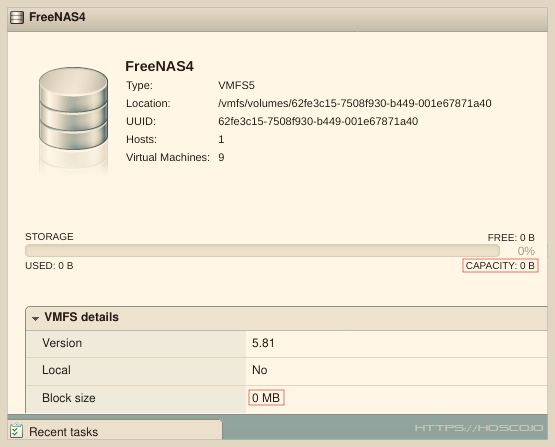Click the Version row label

(x=62, y=343)
